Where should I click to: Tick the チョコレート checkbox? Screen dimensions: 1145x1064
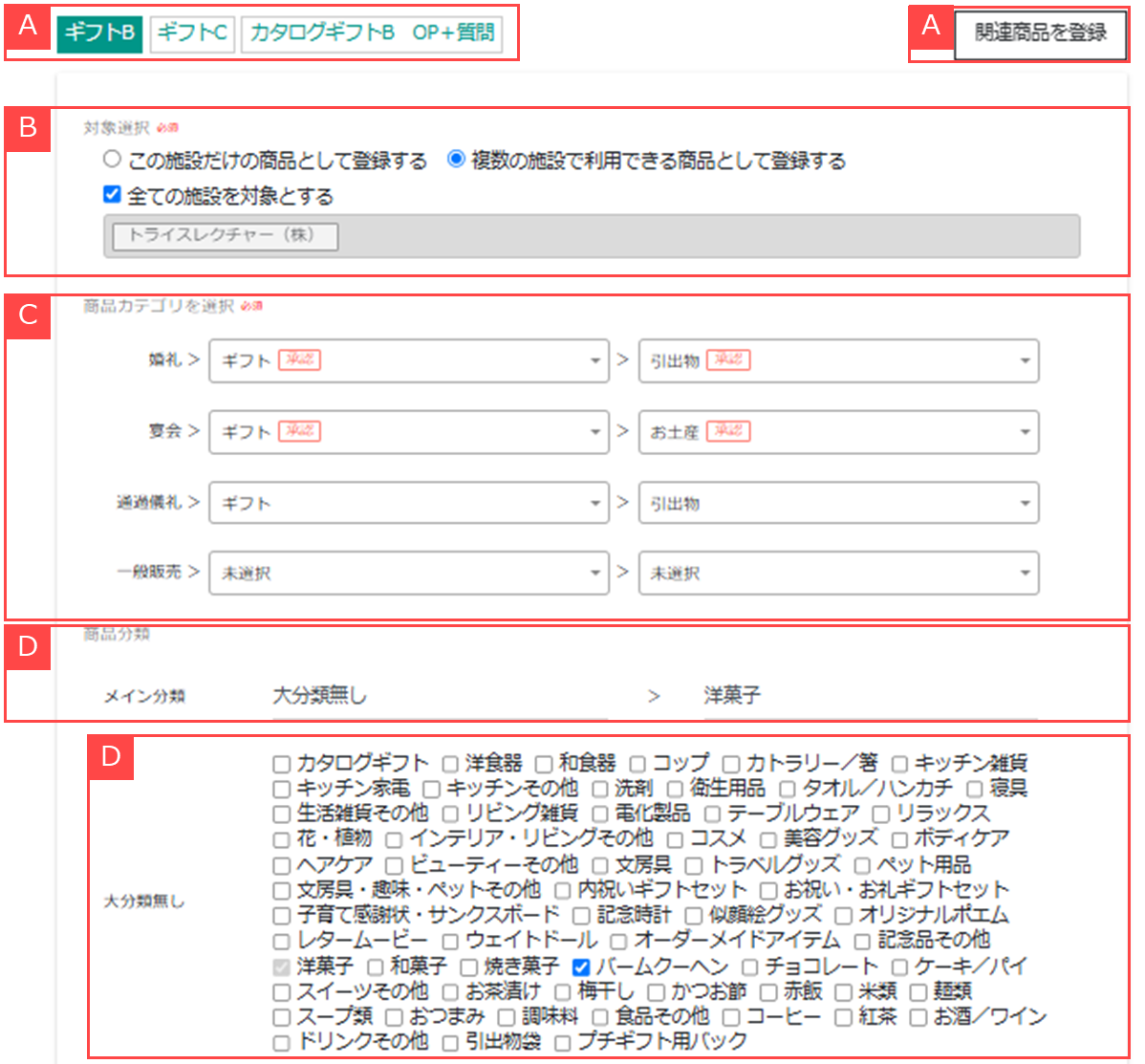click(750, 967)
